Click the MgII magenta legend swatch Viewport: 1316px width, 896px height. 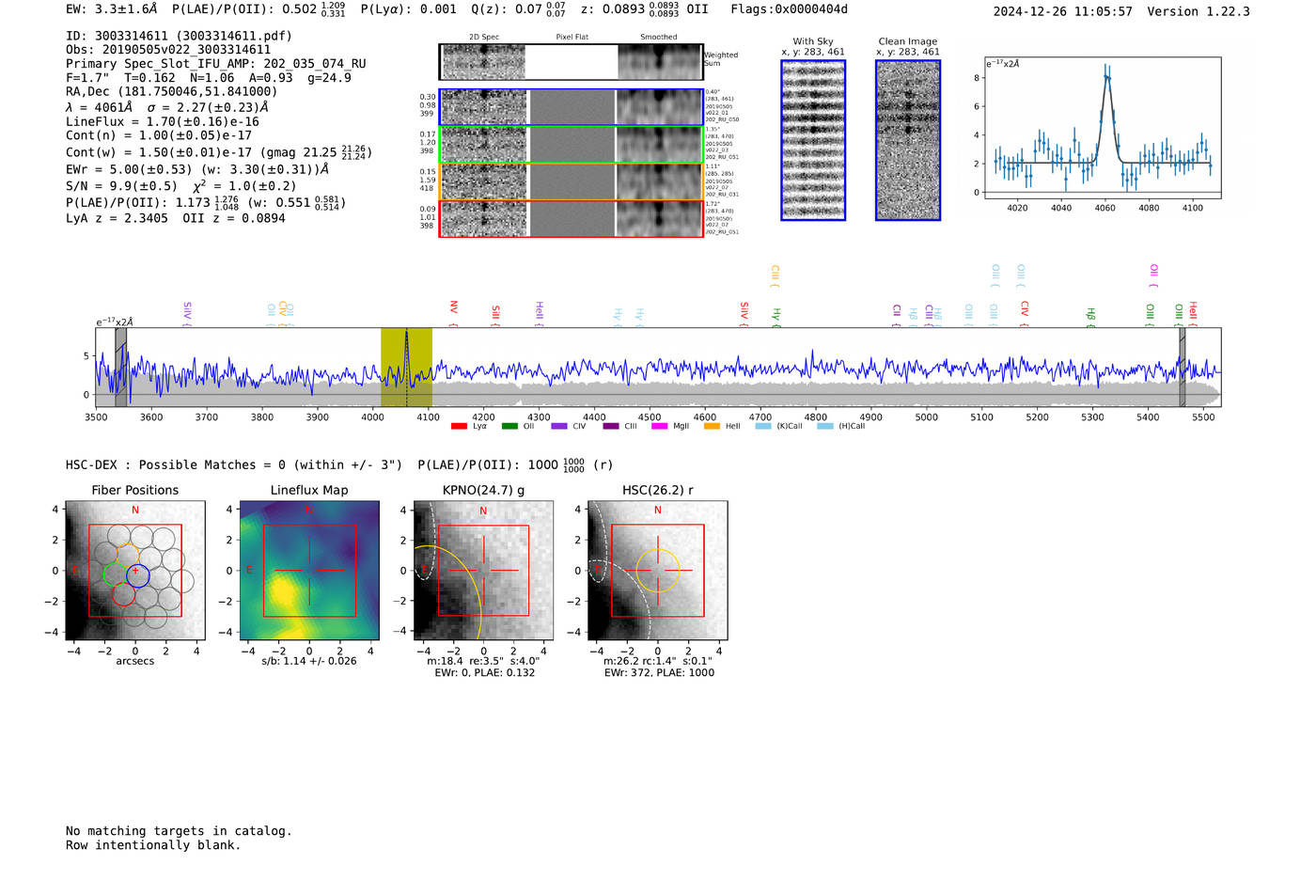tap(659, 426)
